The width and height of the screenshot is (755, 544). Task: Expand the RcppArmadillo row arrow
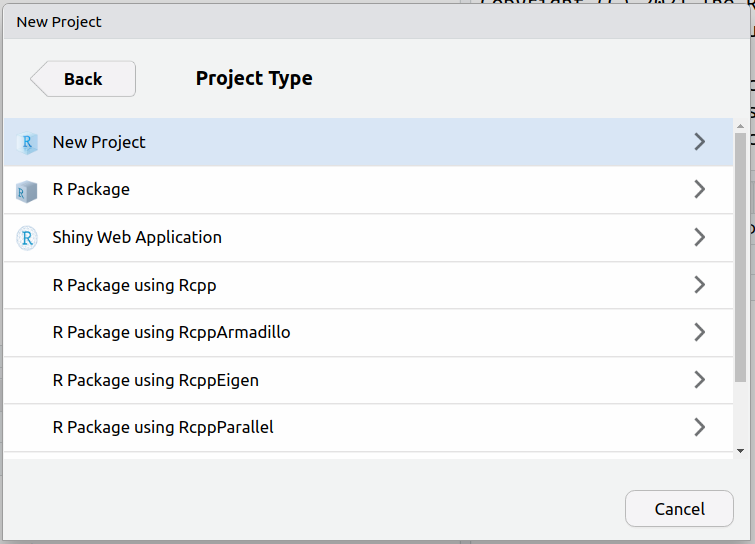[x=699, y=332]
